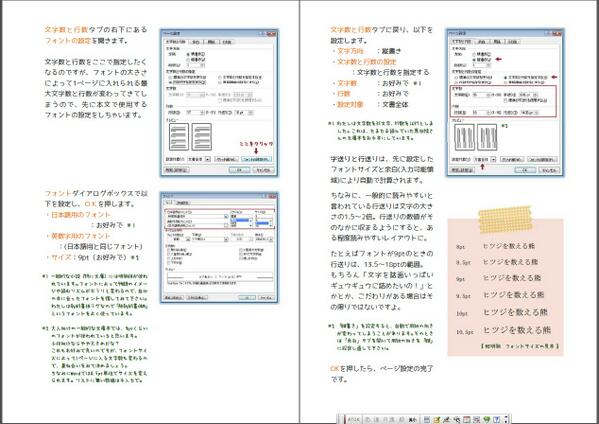Click フォントの設定 button in left page's Page Setup dialog
The image size is (599, 424).
coord(256,159)
